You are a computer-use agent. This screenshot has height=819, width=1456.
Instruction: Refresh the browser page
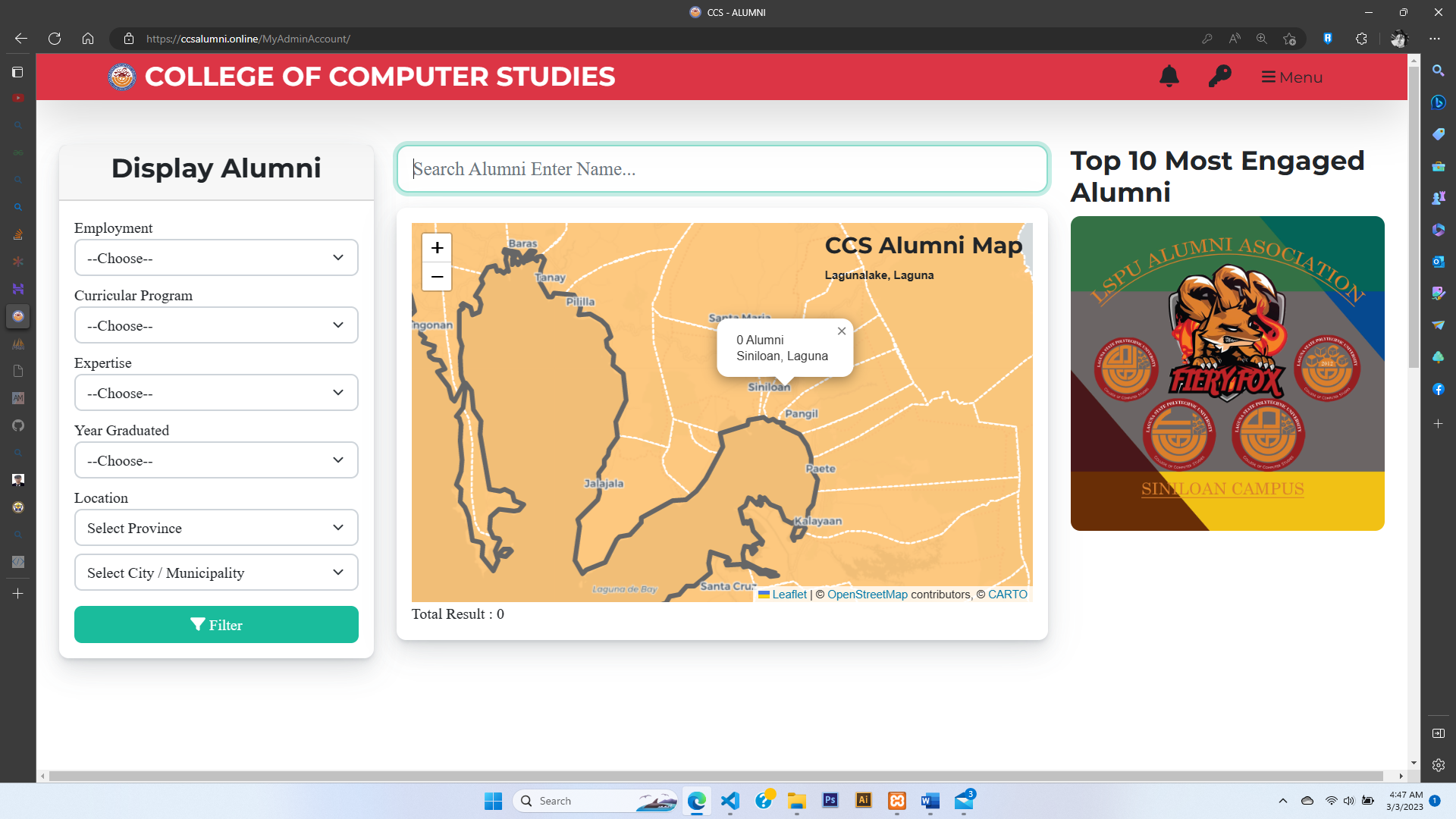(x=55, y=39)
